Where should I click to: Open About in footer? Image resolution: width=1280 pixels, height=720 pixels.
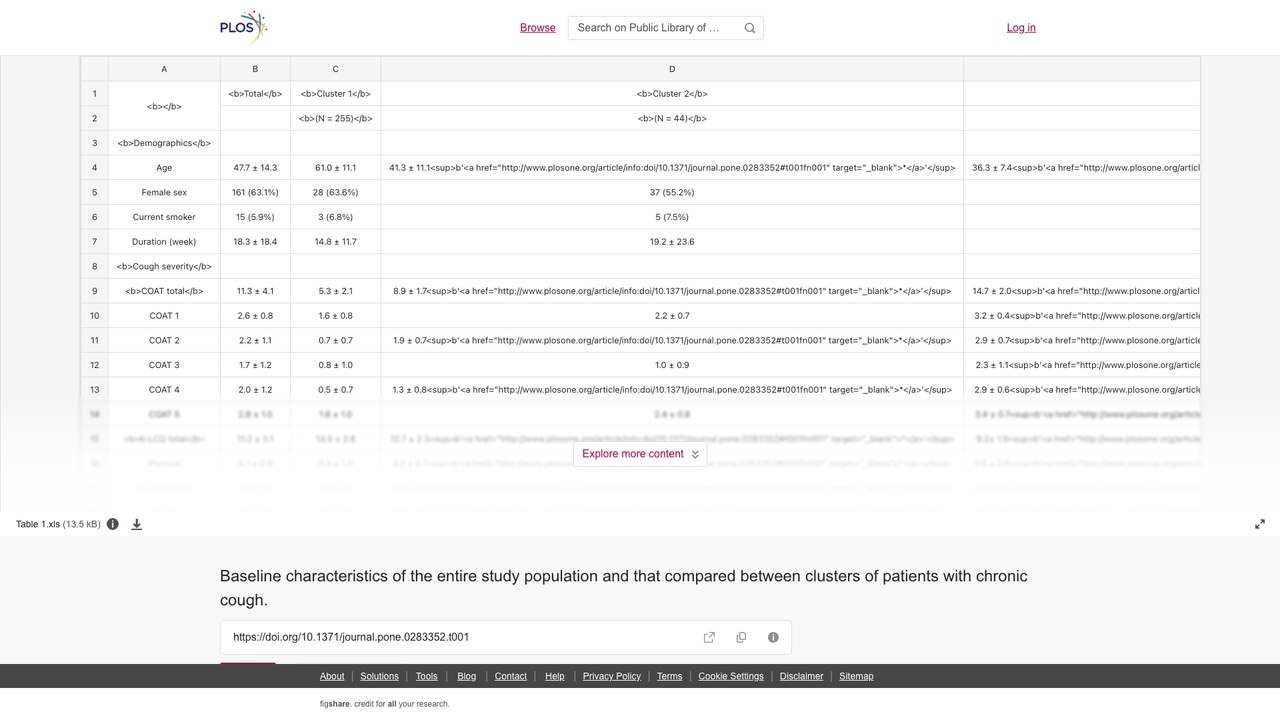(332, 676)
